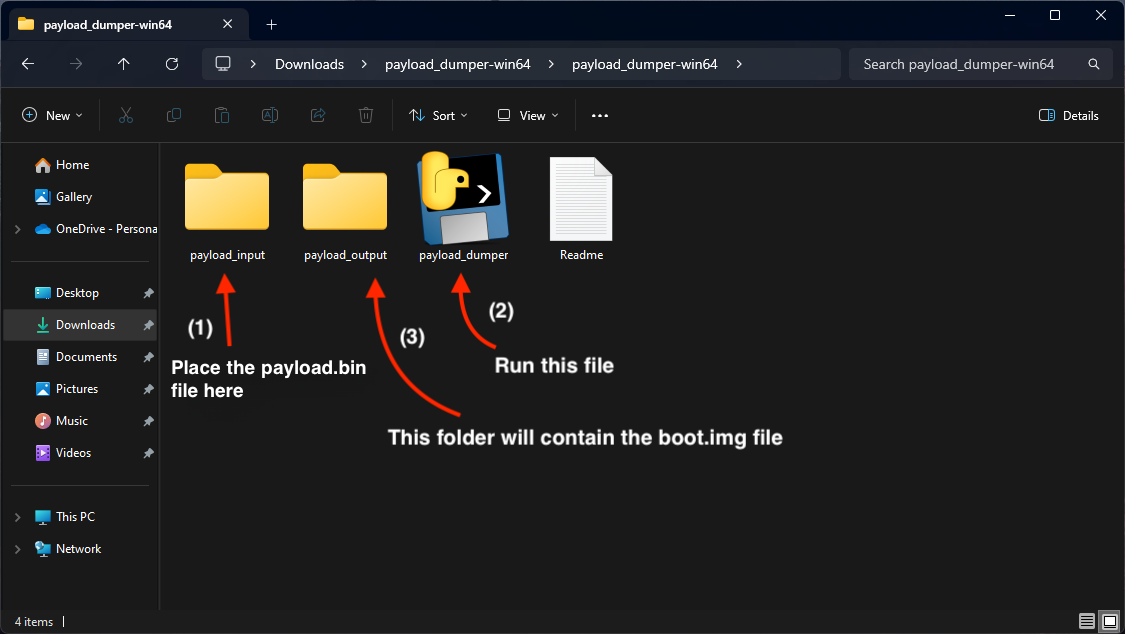This screenshot has height=634, width=1125.
Task: Click the Cut scissors icon
Action: pos(126,115)
